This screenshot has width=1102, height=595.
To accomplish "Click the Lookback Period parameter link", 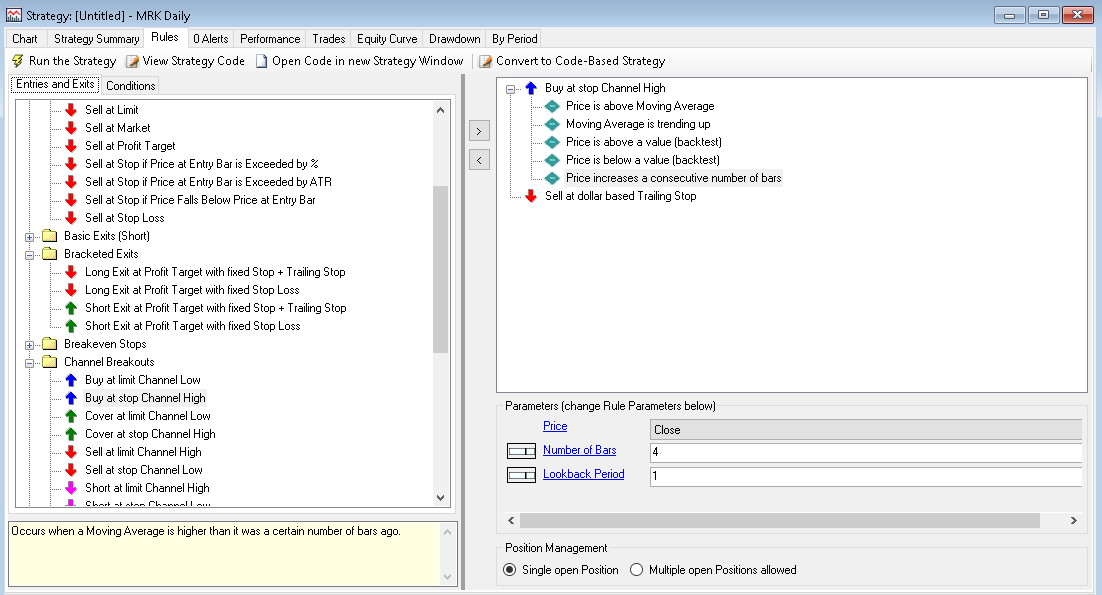I will point(583,474).
